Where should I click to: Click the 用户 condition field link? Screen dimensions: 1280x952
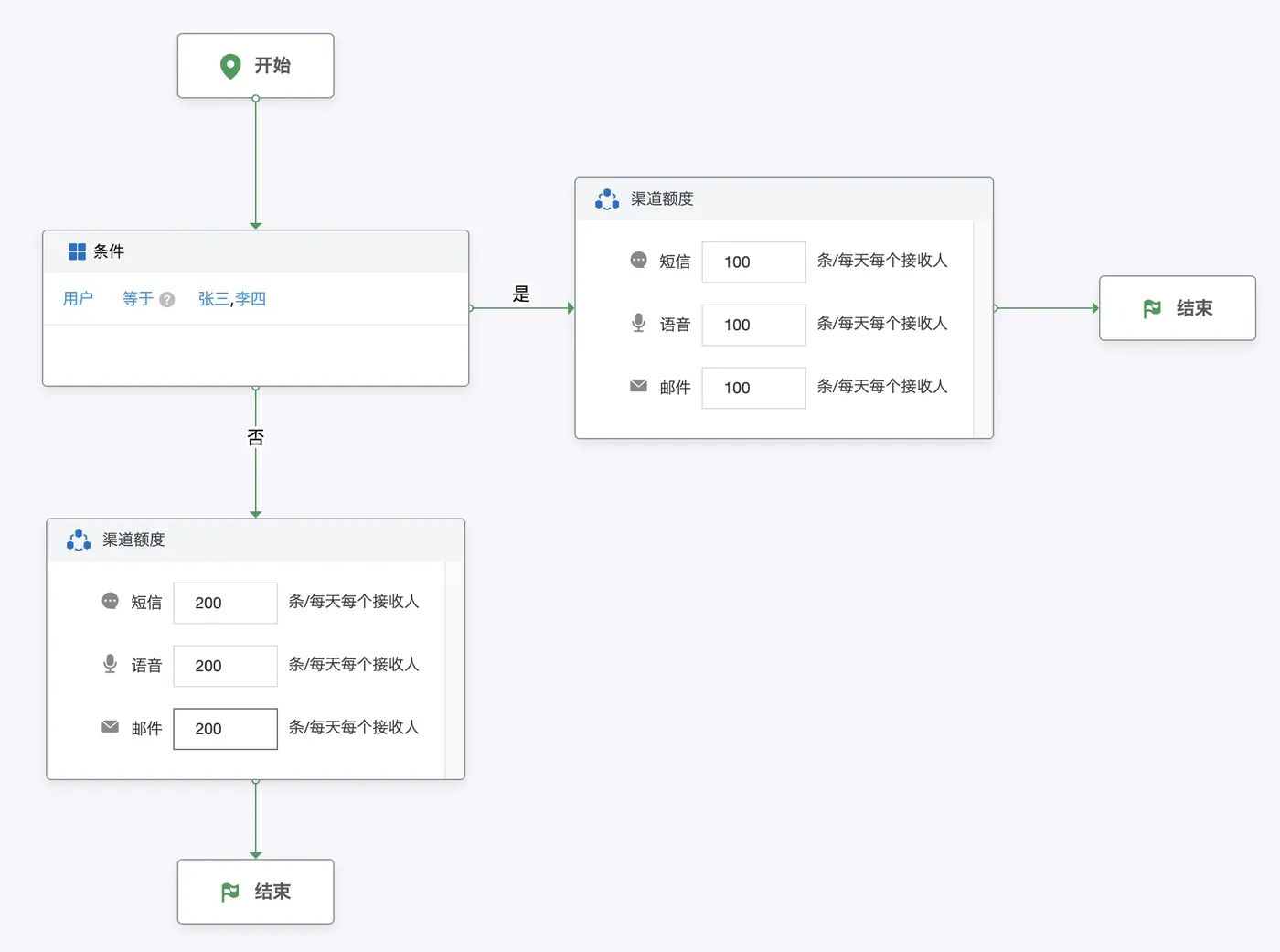point(78,299)
